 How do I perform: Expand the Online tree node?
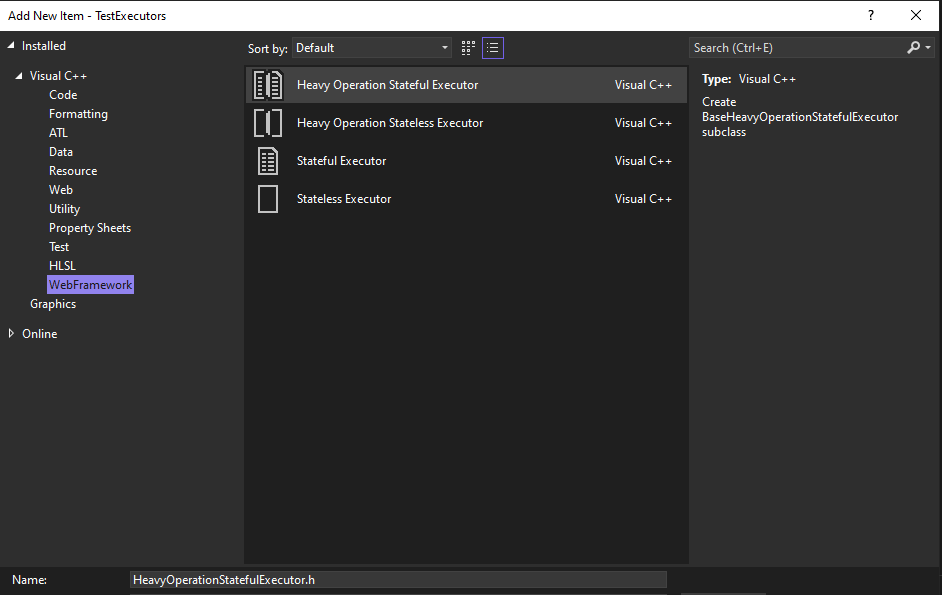11,334
